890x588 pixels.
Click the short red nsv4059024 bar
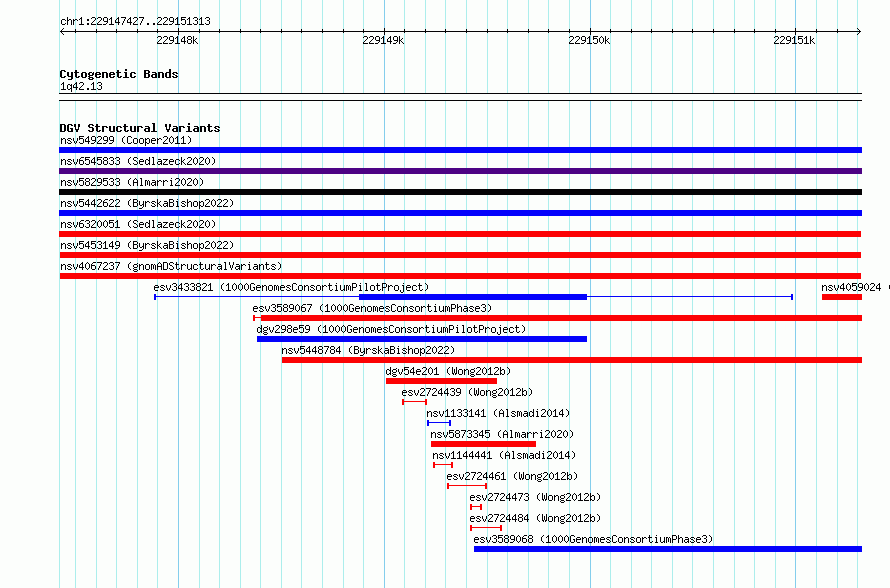[x=842, y=297]
